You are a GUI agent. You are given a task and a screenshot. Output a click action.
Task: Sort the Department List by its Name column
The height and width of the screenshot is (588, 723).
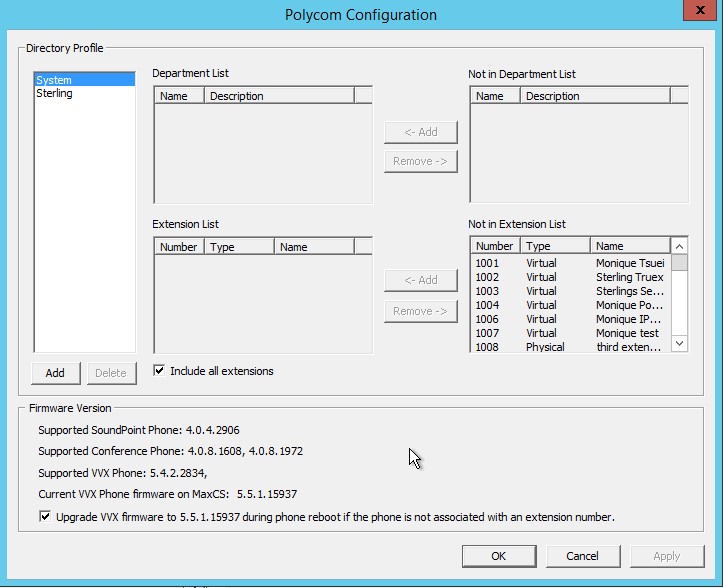(179, 95)
